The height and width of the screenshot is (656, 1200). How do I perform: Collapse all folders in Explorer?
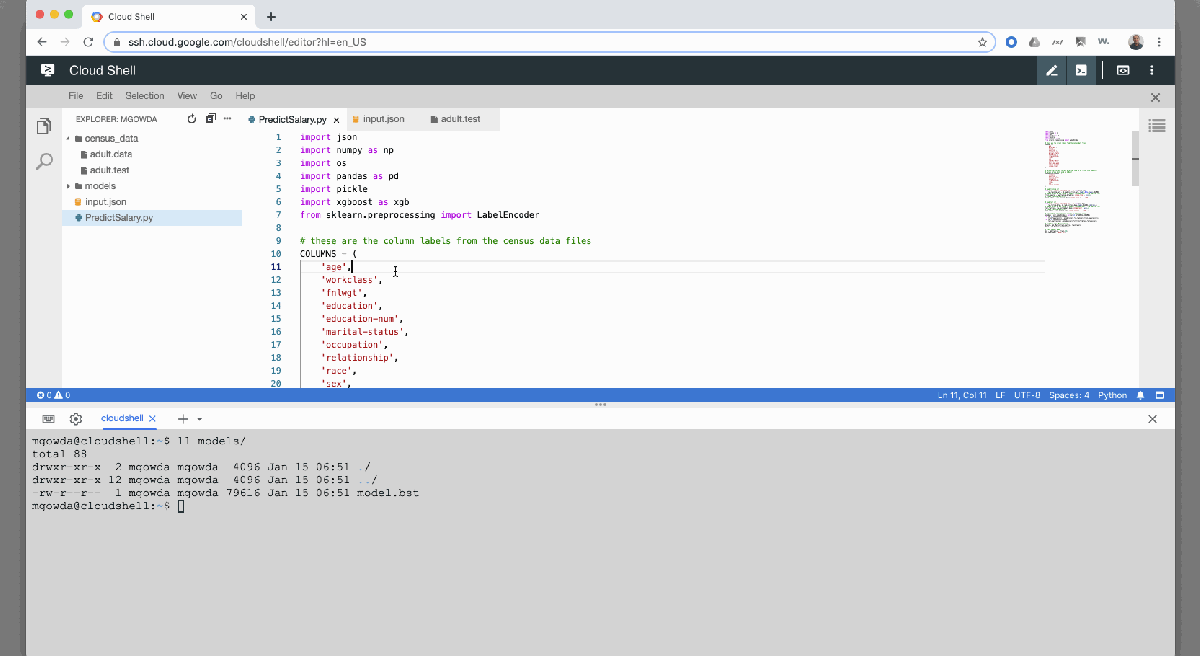pos(210,119)
